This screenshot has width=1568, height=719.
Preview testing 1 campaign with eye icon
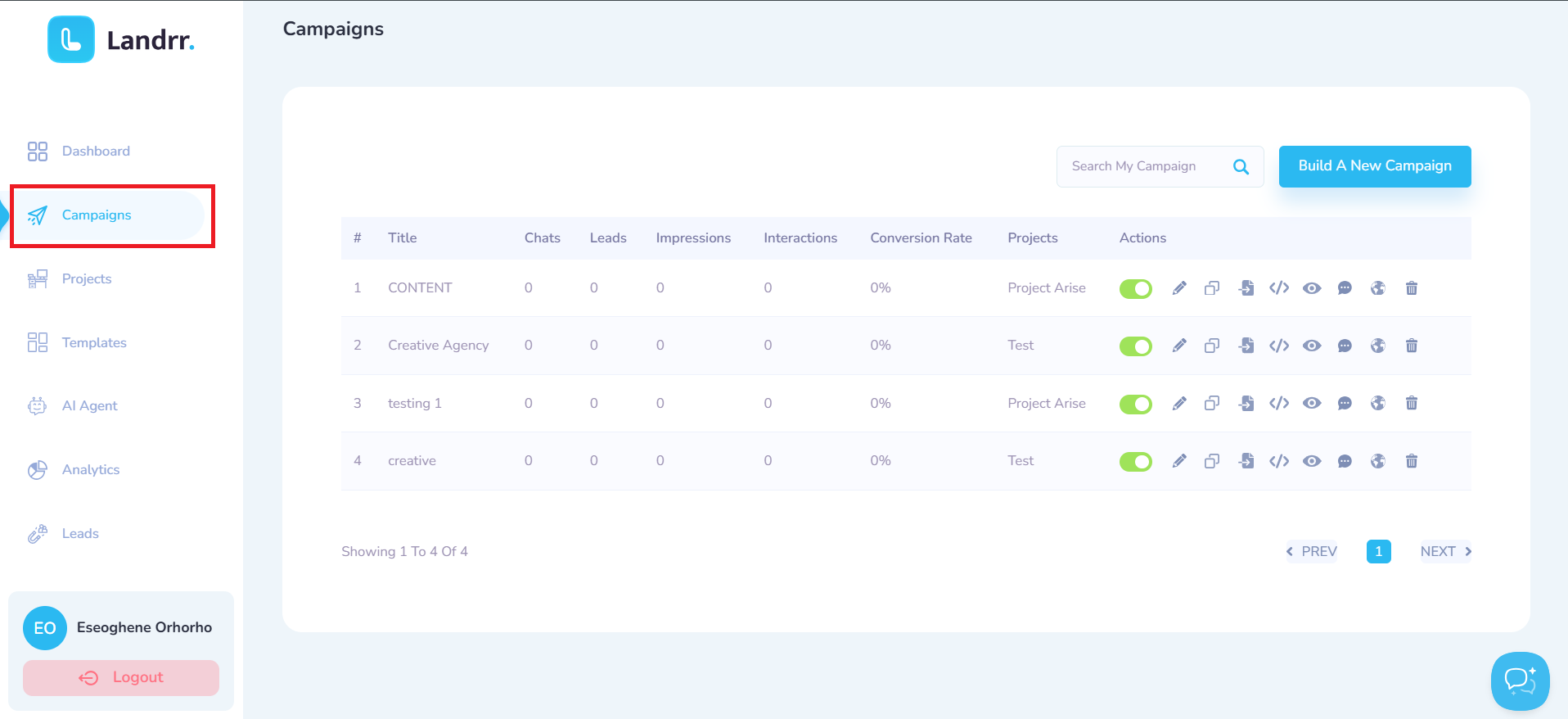click(x=1312, y=403)
